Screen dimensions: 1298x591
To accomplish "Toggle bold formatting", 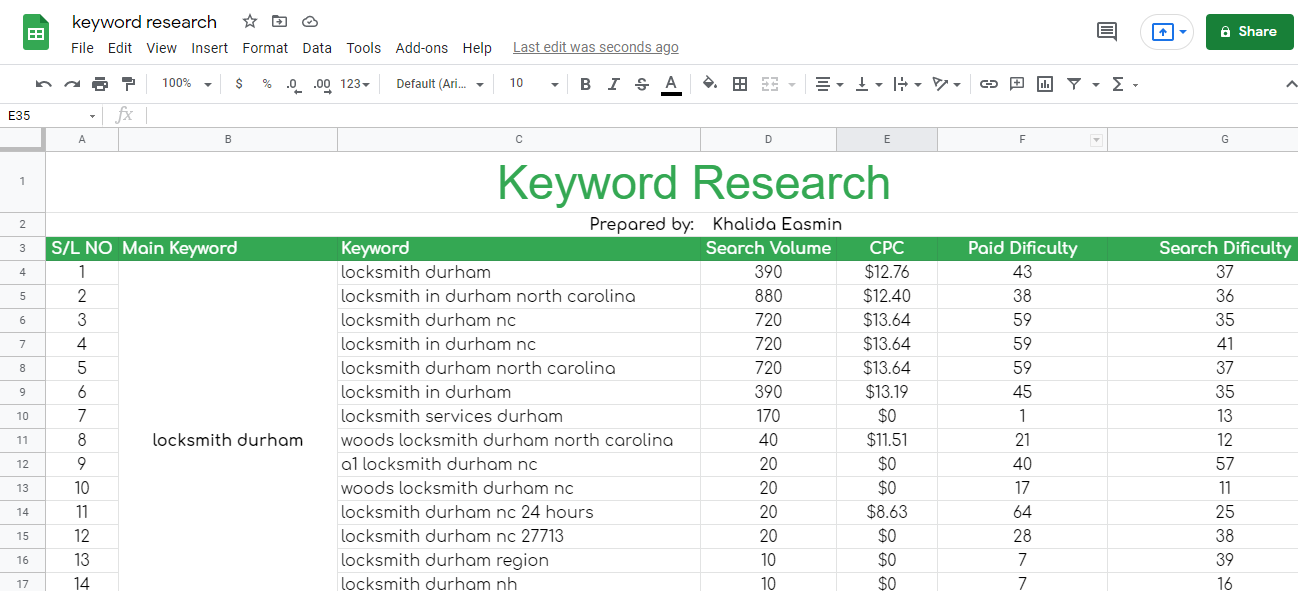I will 585,84.
